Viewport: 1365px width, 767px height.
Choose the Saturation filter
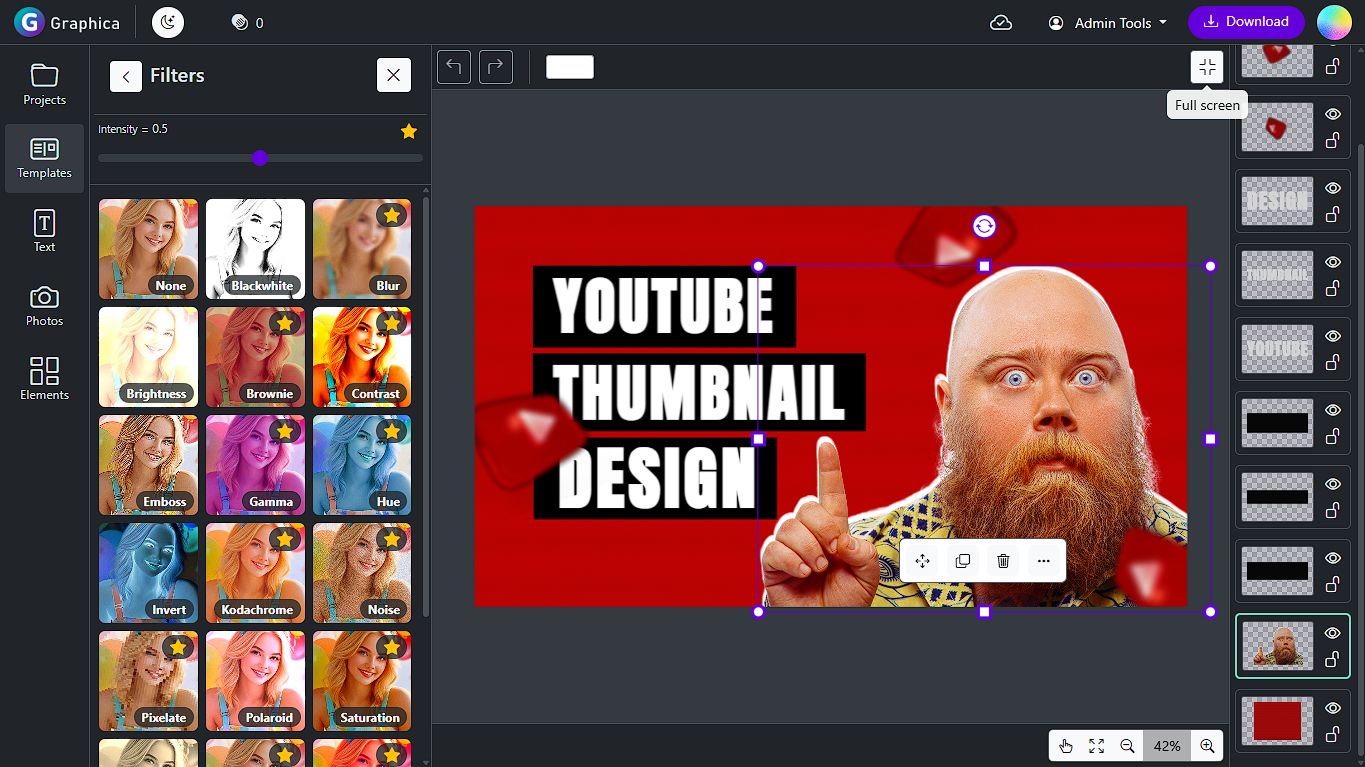pyautogui.click(x=362, y=681)
